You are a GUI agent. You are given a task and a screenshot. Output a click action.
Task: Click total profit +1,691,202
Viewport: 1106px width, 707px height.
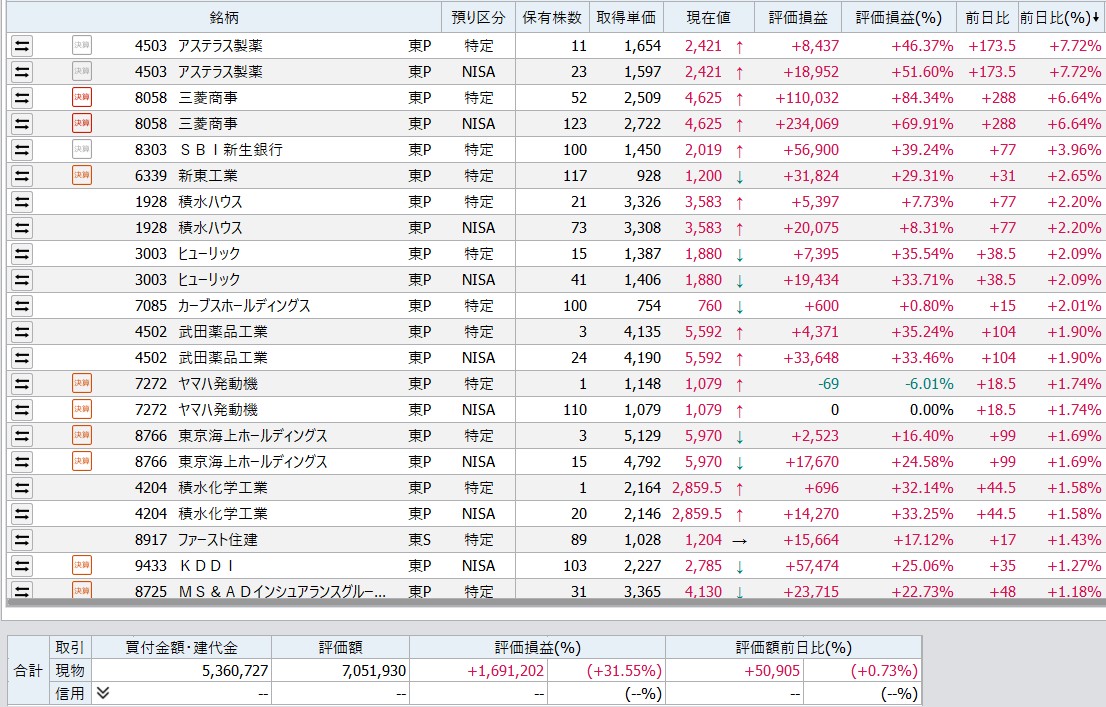[505, 670]
